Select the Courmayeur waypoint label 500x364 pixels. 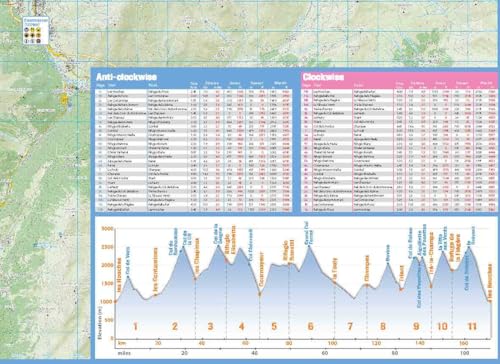click(x=261, y=269)
